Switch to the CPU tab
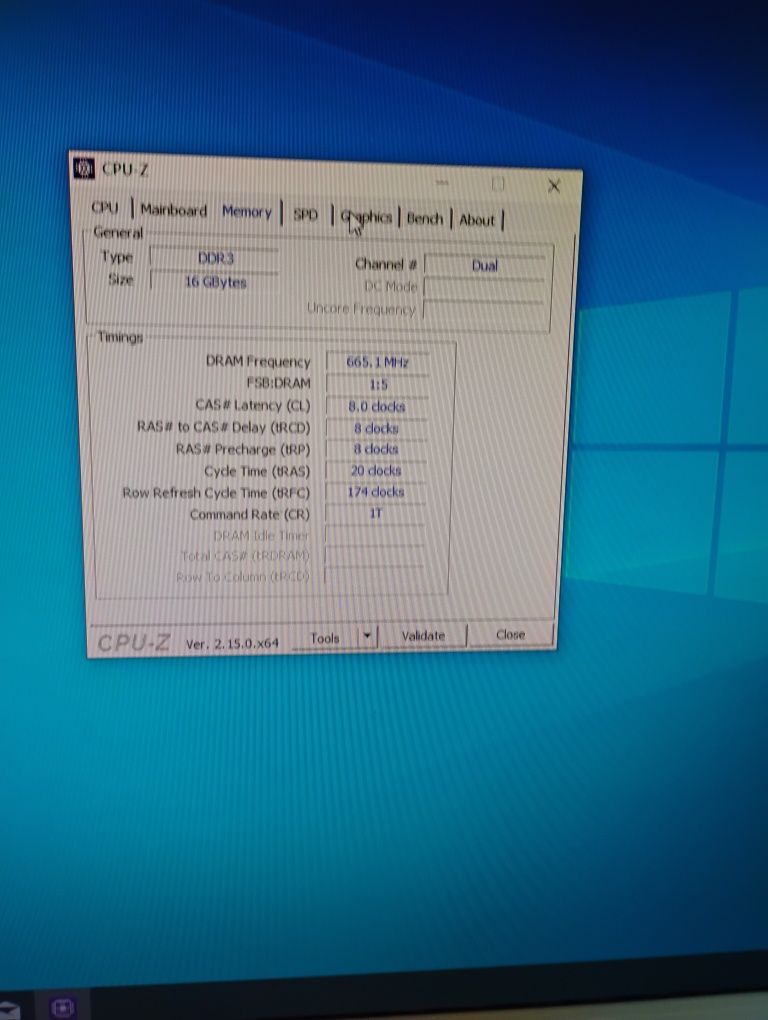 click(105, 208)
